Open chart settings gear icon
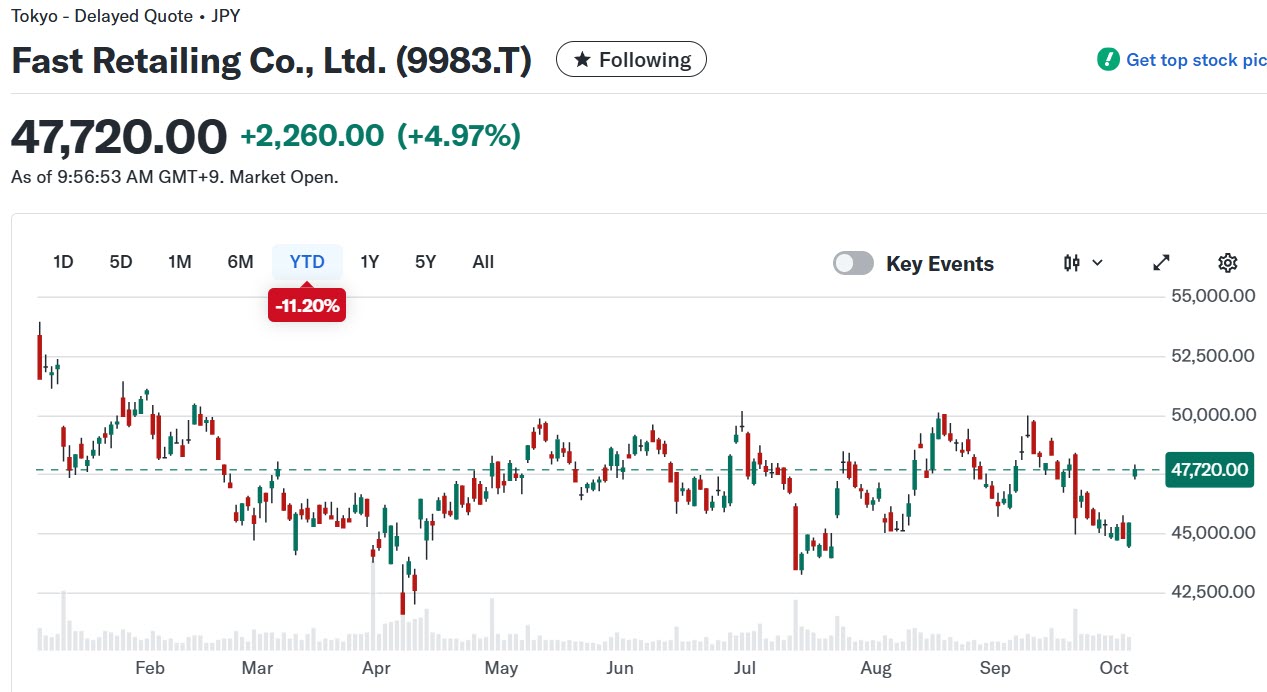This screenshot has height=692, width=1267. [x=1228, y=263]
